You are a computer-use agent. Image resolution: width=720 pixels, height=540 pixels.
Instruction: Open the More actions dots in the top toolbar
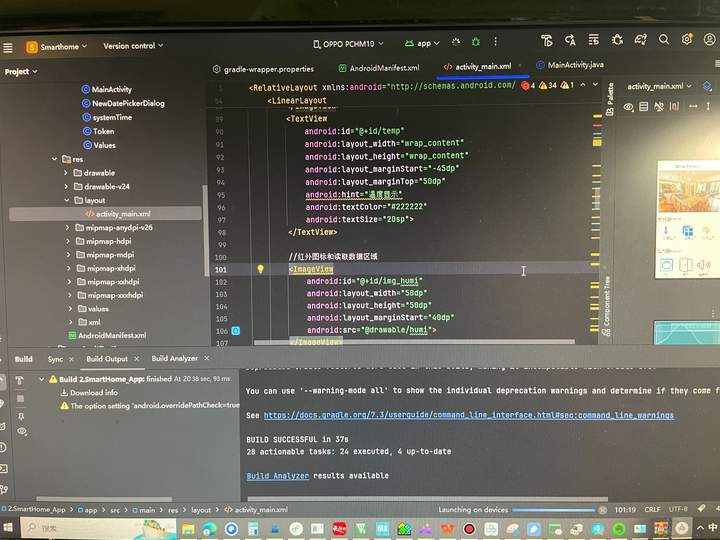point(495,42)
